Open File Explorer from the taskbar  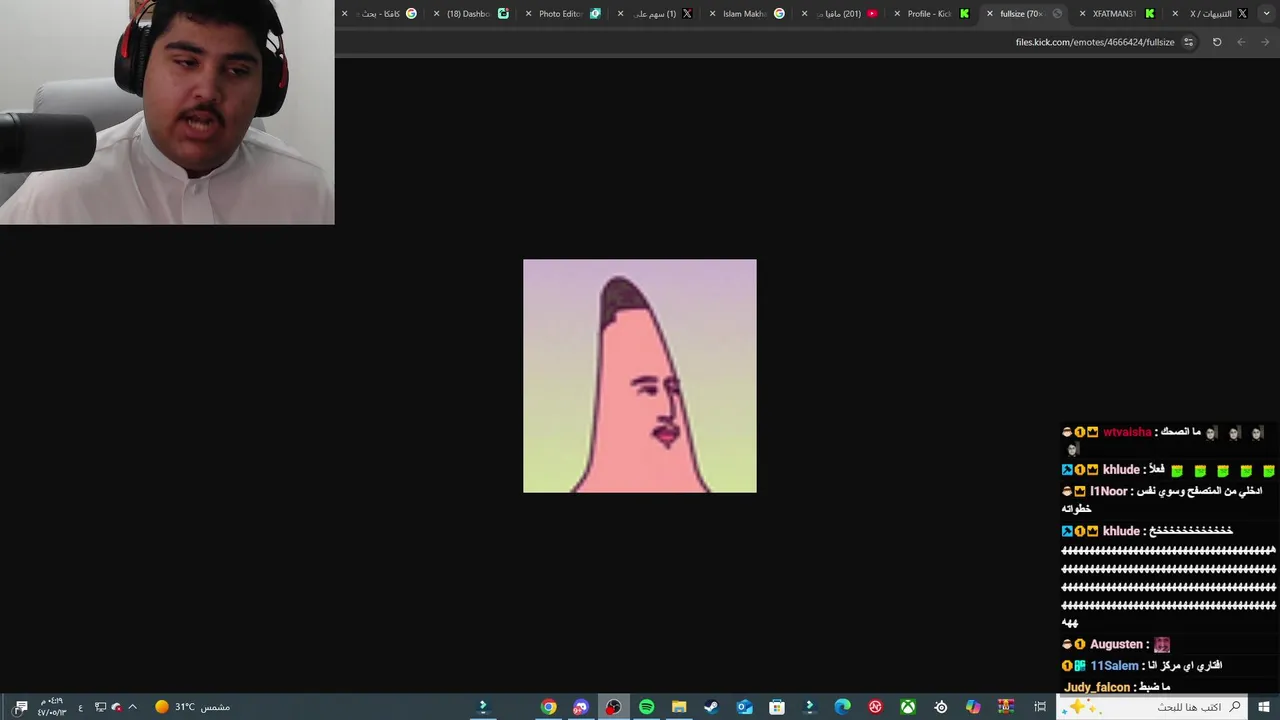[x=679, y=707]
